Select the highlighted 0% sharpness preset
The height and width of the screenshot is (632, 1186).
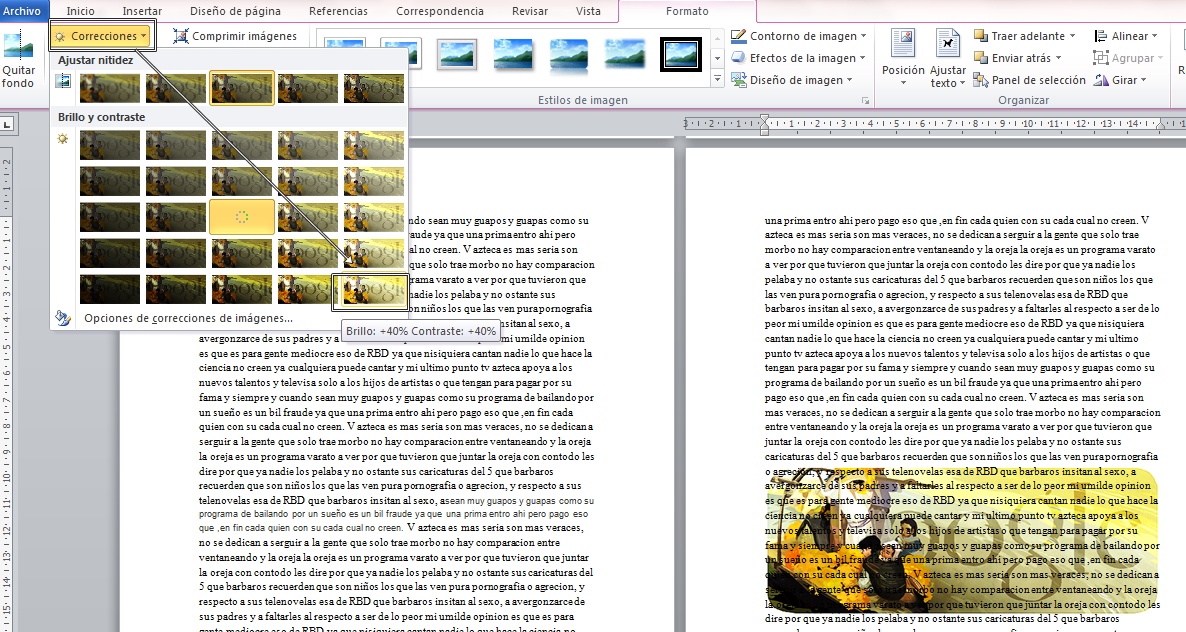coord(241,88)
